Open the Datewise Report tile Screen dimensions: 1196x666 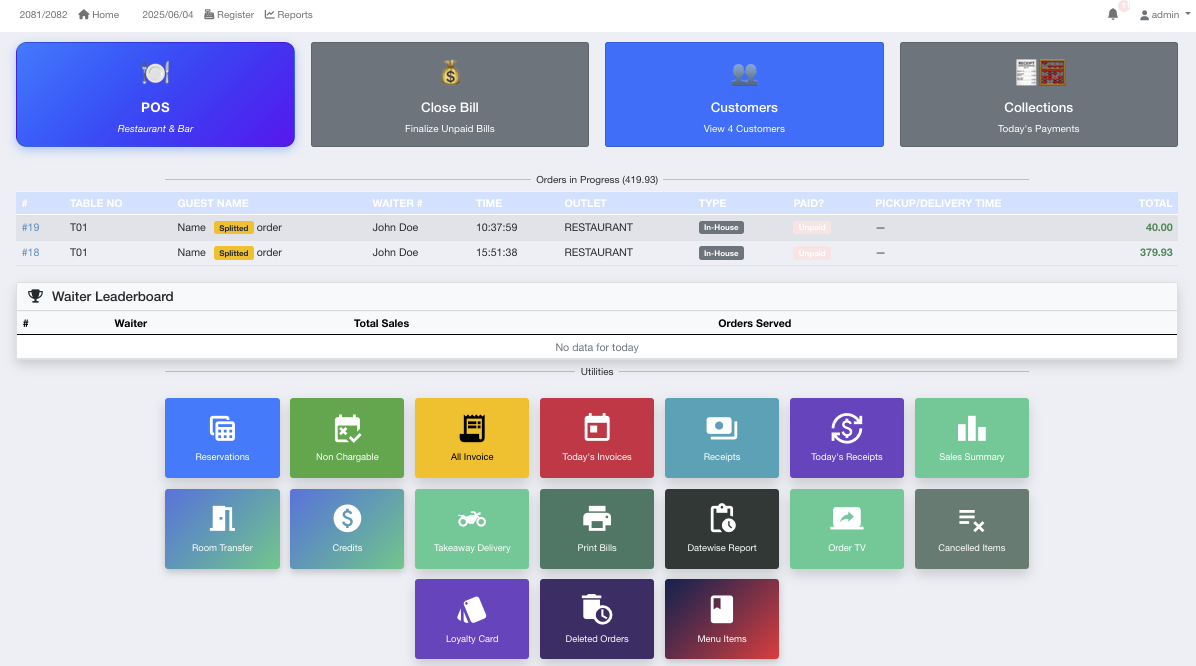[722, 529]
